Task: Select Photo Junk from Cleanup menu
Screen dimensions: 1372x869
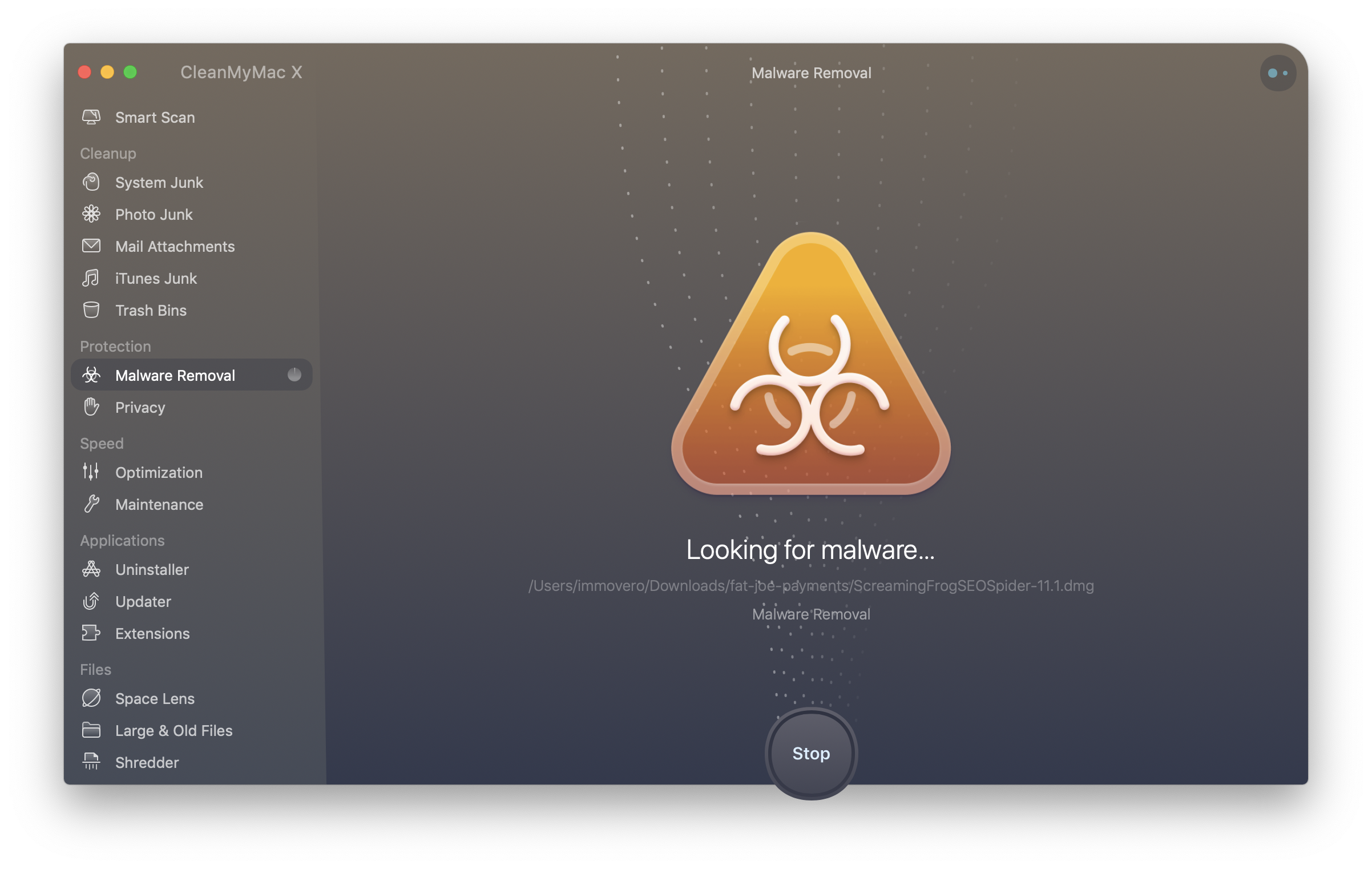Action: click(x=151, y=213)
